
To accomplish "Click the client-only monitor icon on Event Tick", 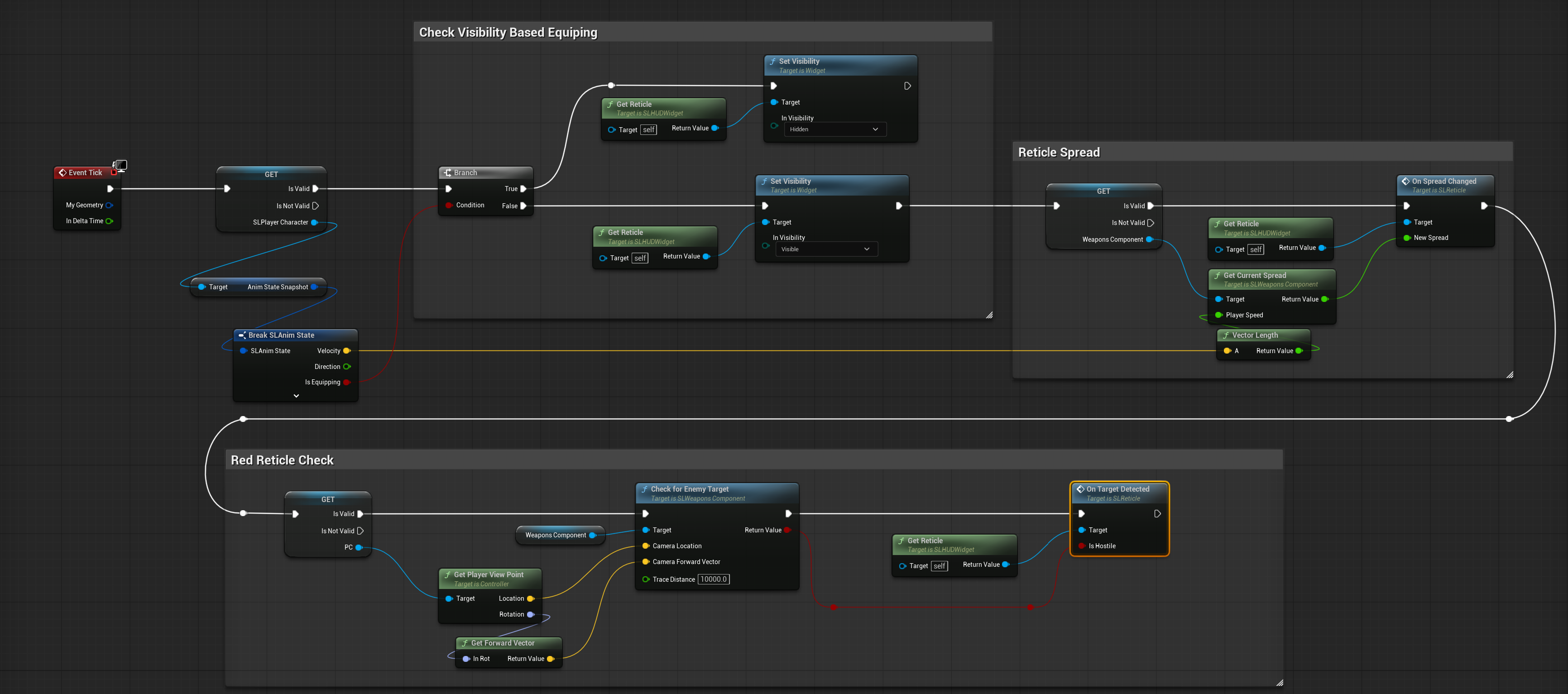I will click(x=121, y=165).
